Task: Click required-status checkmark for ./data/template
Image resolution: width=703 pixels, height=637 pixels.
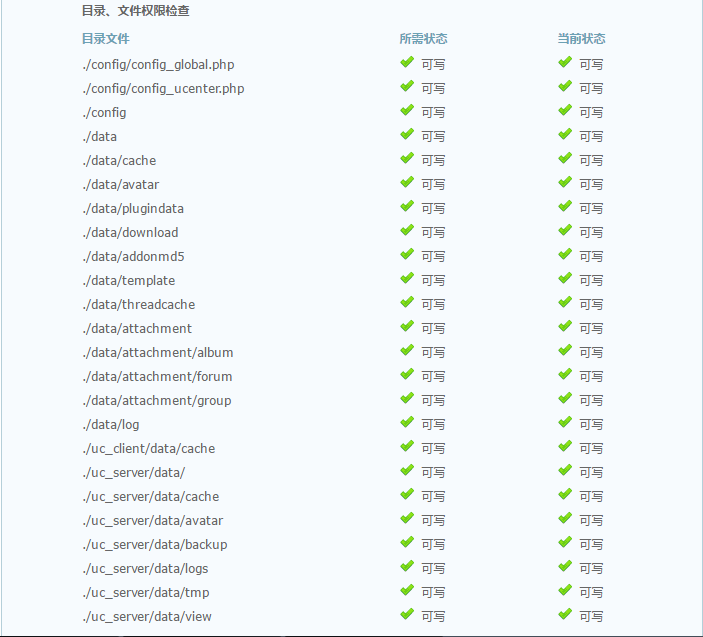Action: pyautogui.click(x=407, y=278)
